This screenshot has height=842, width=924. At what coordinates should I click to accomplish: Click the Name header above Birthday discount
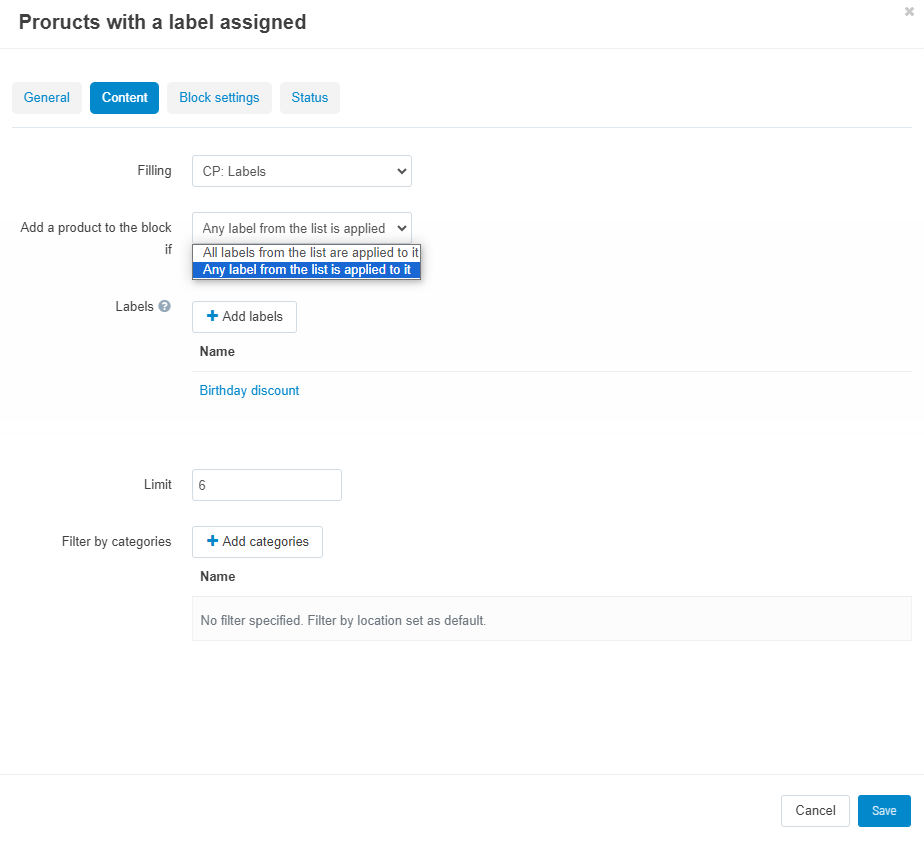click(x=217, y=352)
